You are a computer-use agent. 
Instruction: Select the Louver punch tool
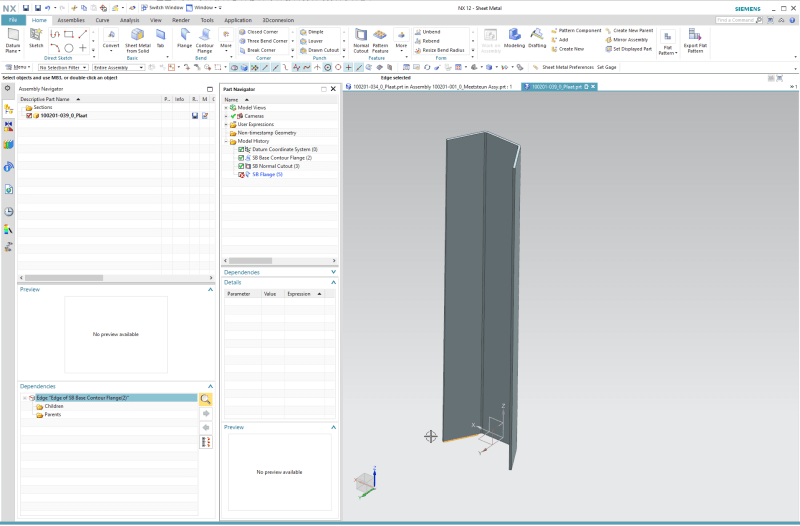(312, 41)
